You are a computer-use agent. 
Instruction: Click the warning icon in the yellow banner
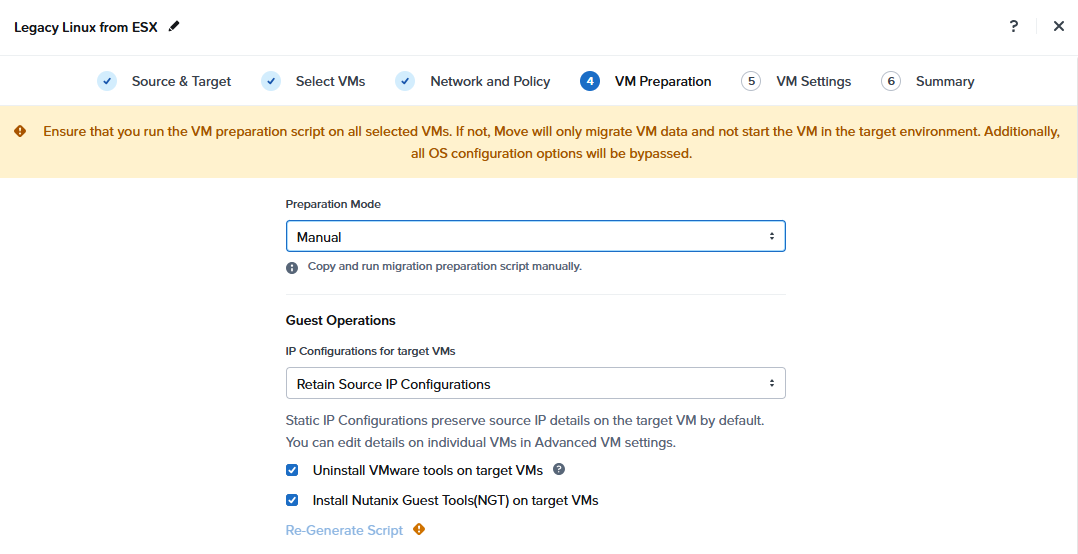[x=19, y=132]
